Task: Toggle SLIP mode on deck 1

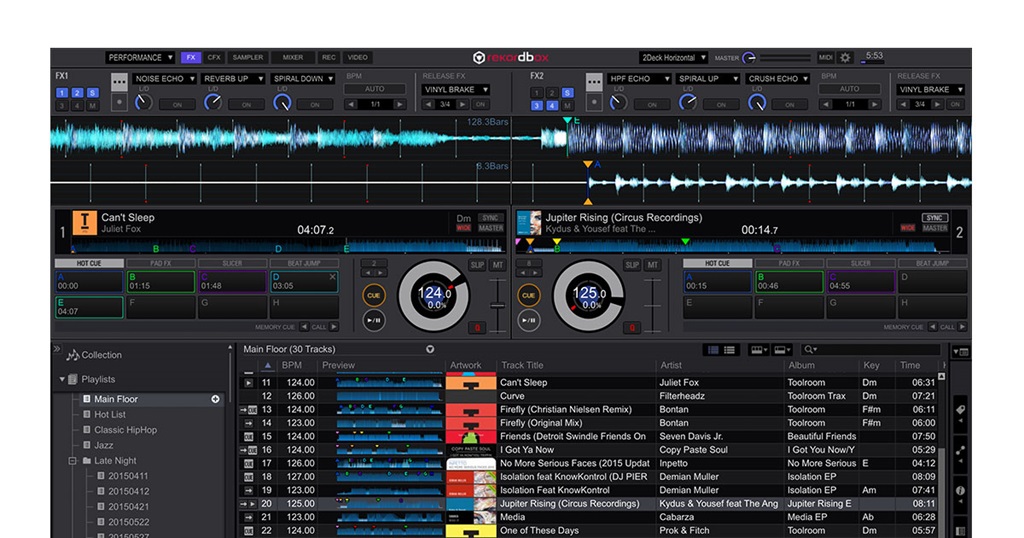Action: 477,265
